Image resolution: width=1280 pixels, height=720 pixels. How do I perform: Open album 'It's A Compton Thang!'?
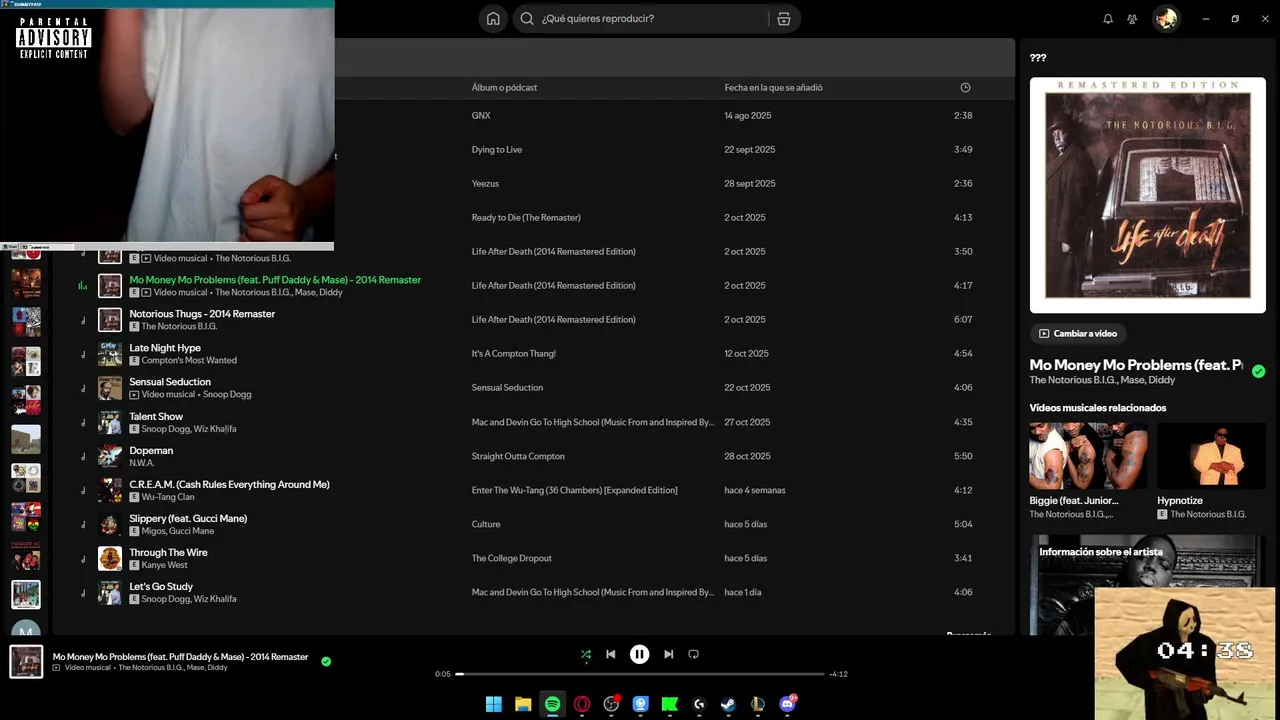pyautogui.click(x=514, y=354)
